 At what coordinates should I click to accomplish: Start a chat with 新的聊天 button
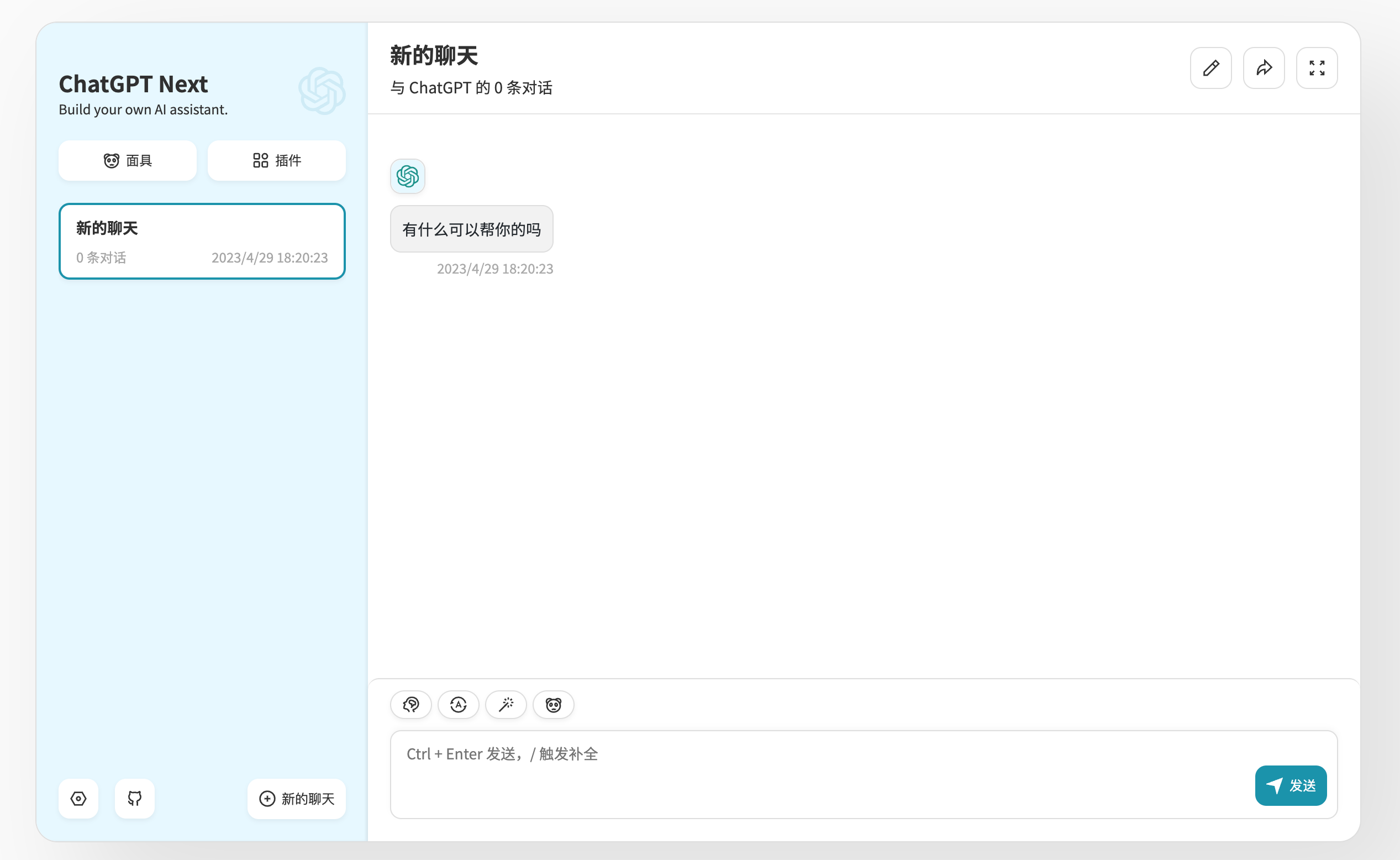tap(297, 799)
